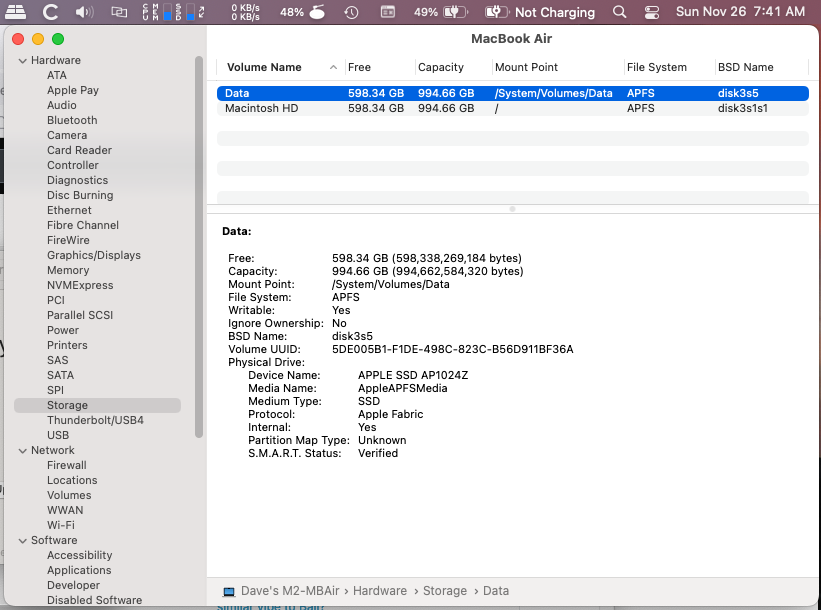The image size is (821, 610).
Task: Click the 48% apple-shaped menu bar icon
Action: (302, 12)
